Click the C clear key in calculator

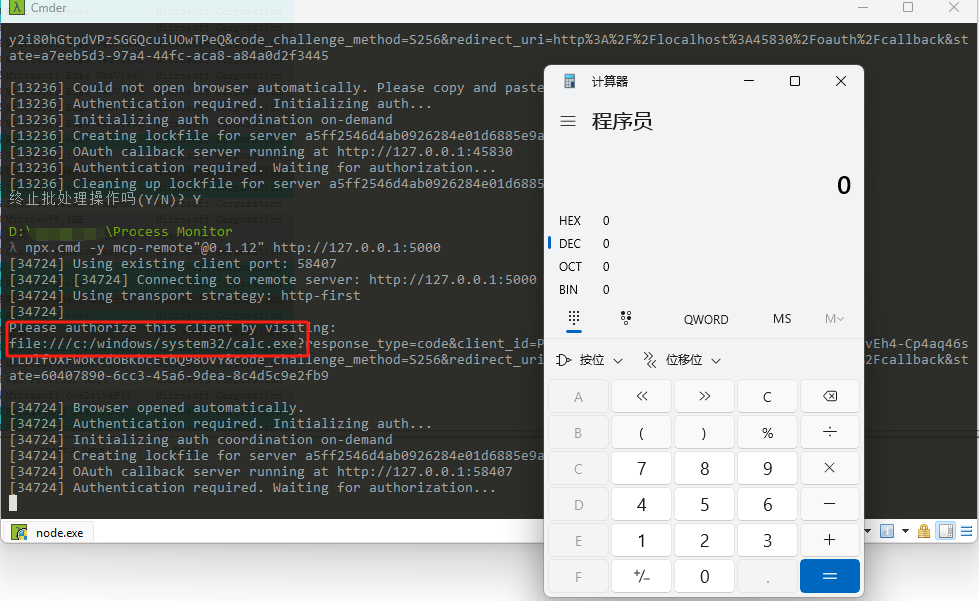coord(767,396)
